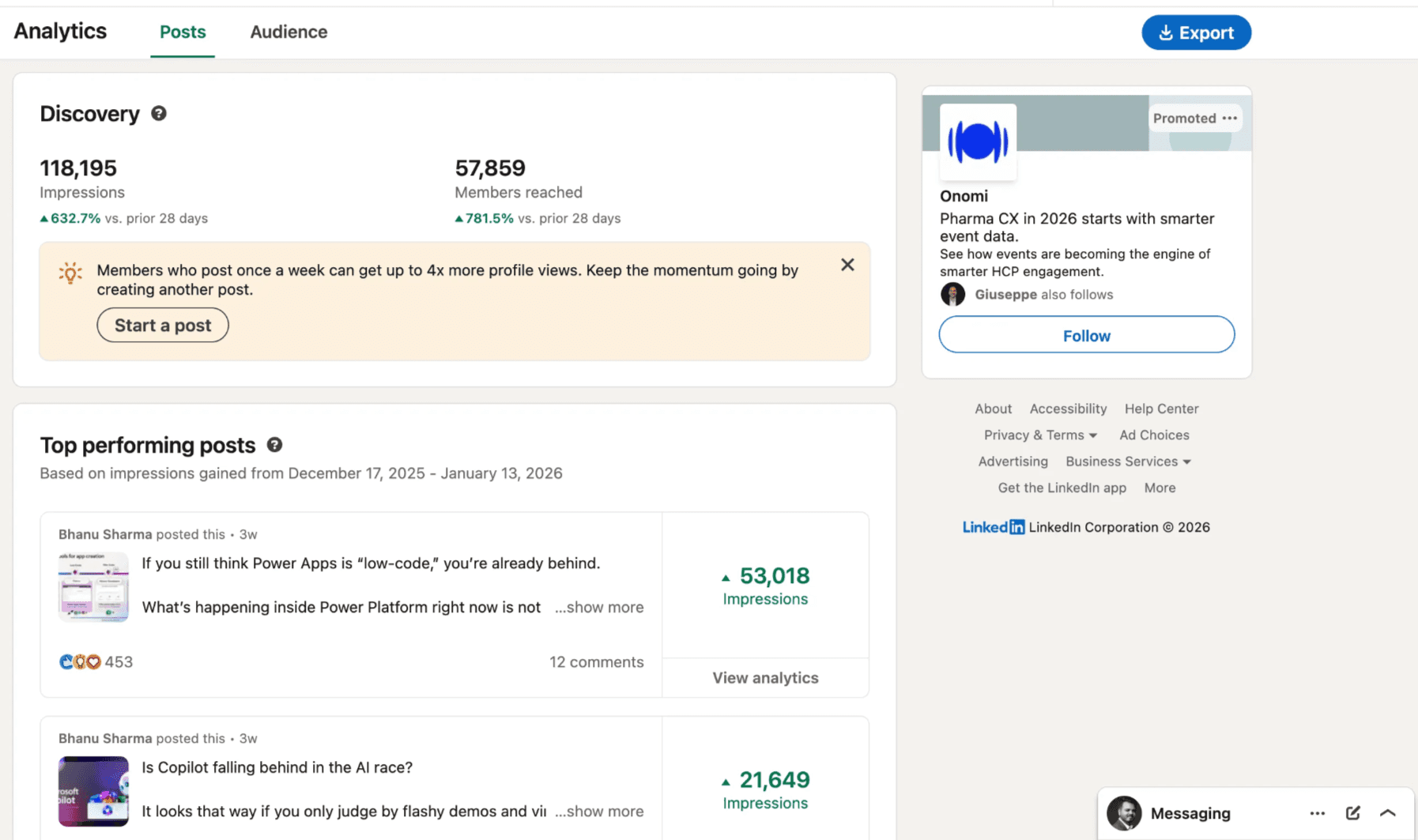Show more of Power Apps post text
The image size is (1418, 840).
pyautogui.click(x=599, y=608)
